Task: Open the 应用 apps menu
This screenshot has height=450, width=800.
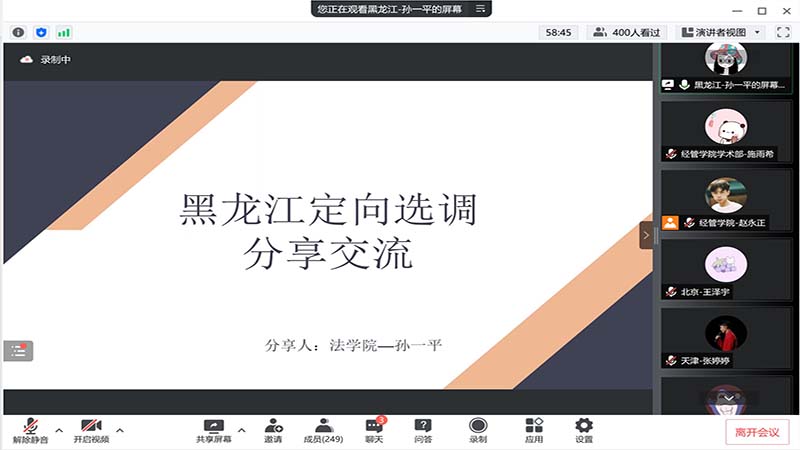Action: [x=534, y=431]
